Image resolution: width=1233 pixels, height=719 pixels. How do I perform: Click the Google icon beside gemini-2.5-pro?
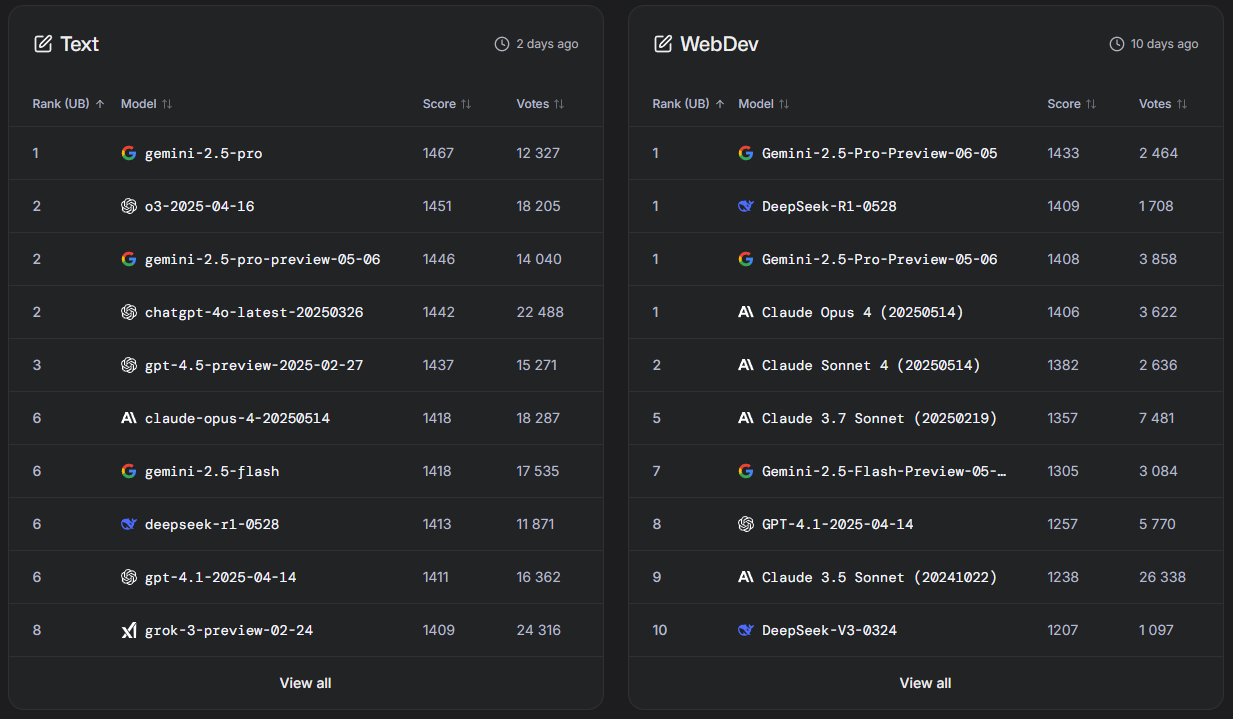pyautogui.click(x=128, y=153)
